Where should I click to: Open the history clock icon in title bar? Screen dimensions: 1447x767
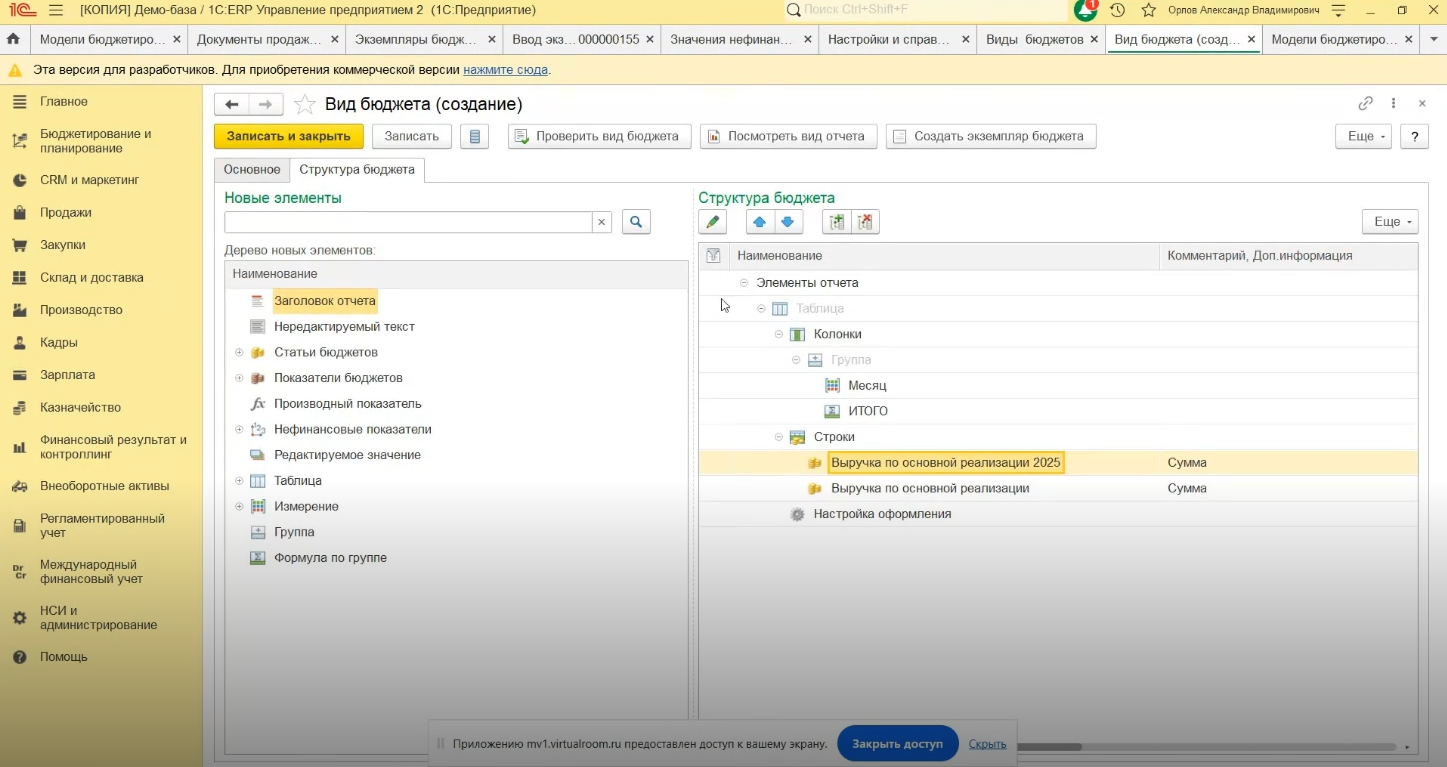tap(1117, 10)
